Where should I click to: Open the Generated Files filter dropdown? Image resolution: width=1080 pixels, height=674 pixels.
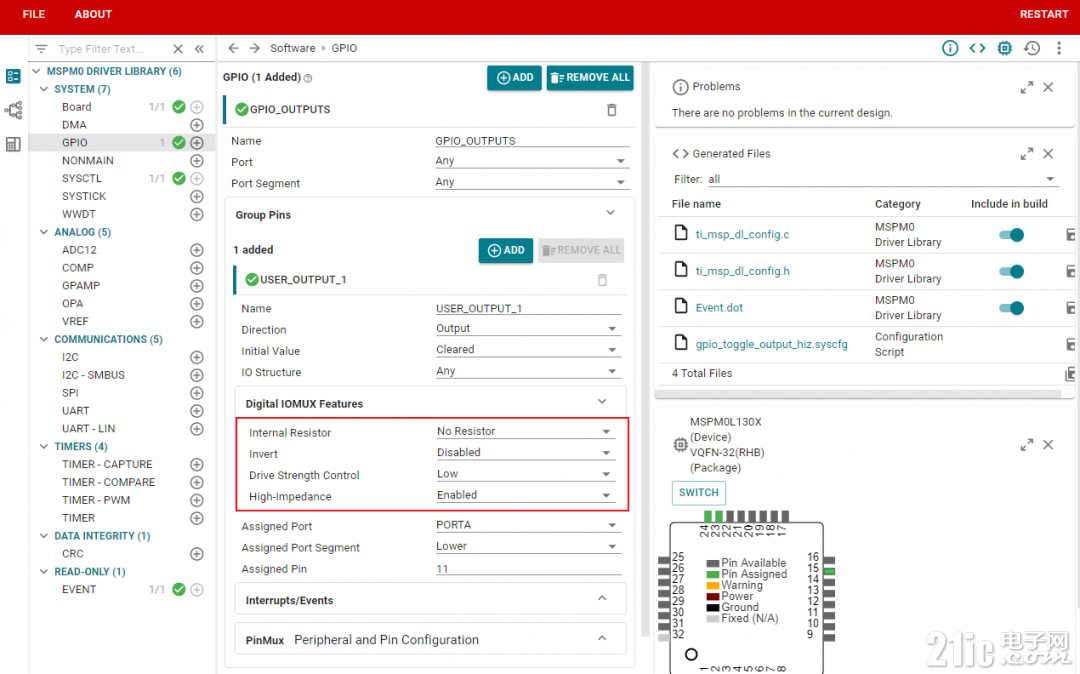pos(882,179)
